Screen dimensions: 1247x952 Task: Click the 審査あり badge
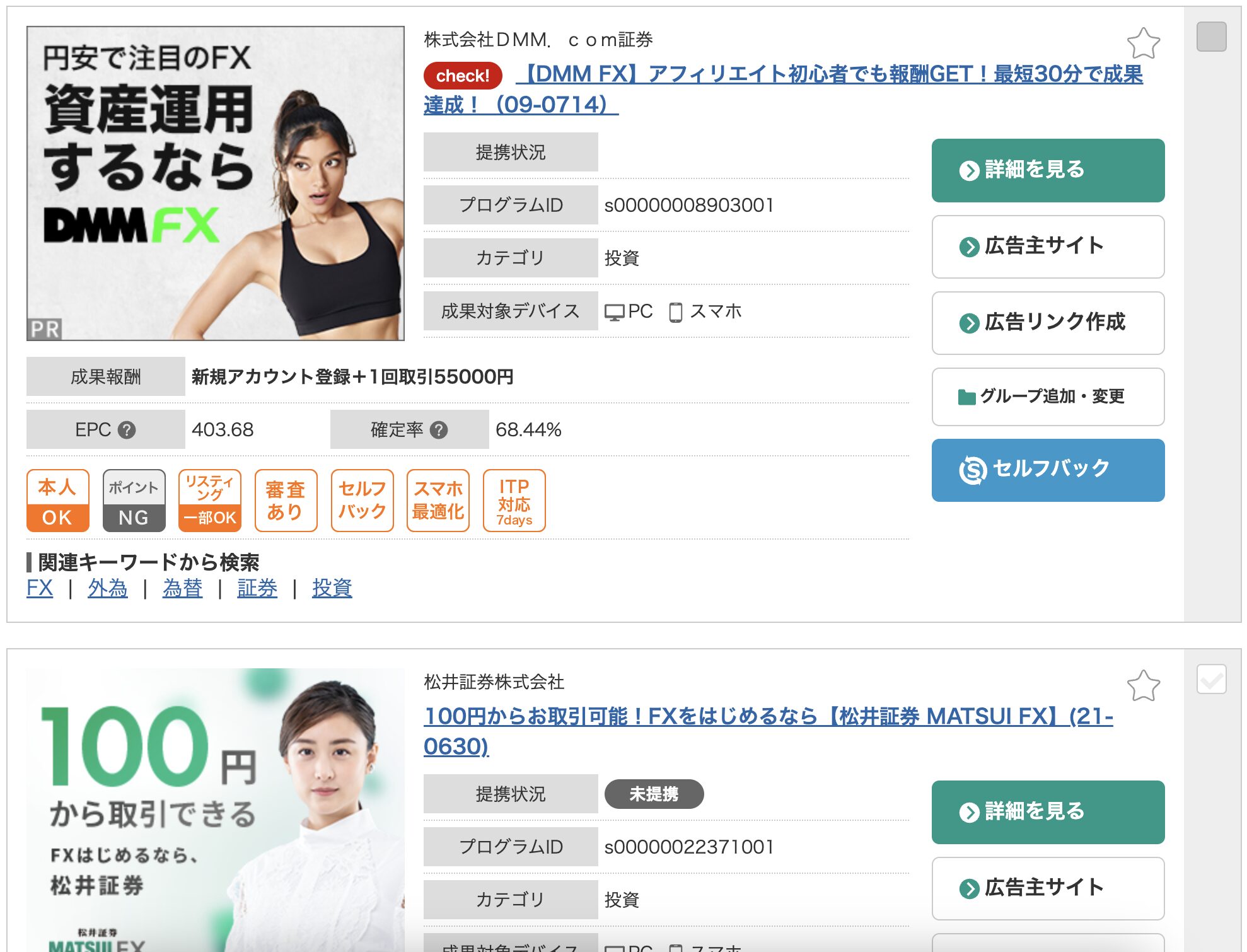(286, 501)
